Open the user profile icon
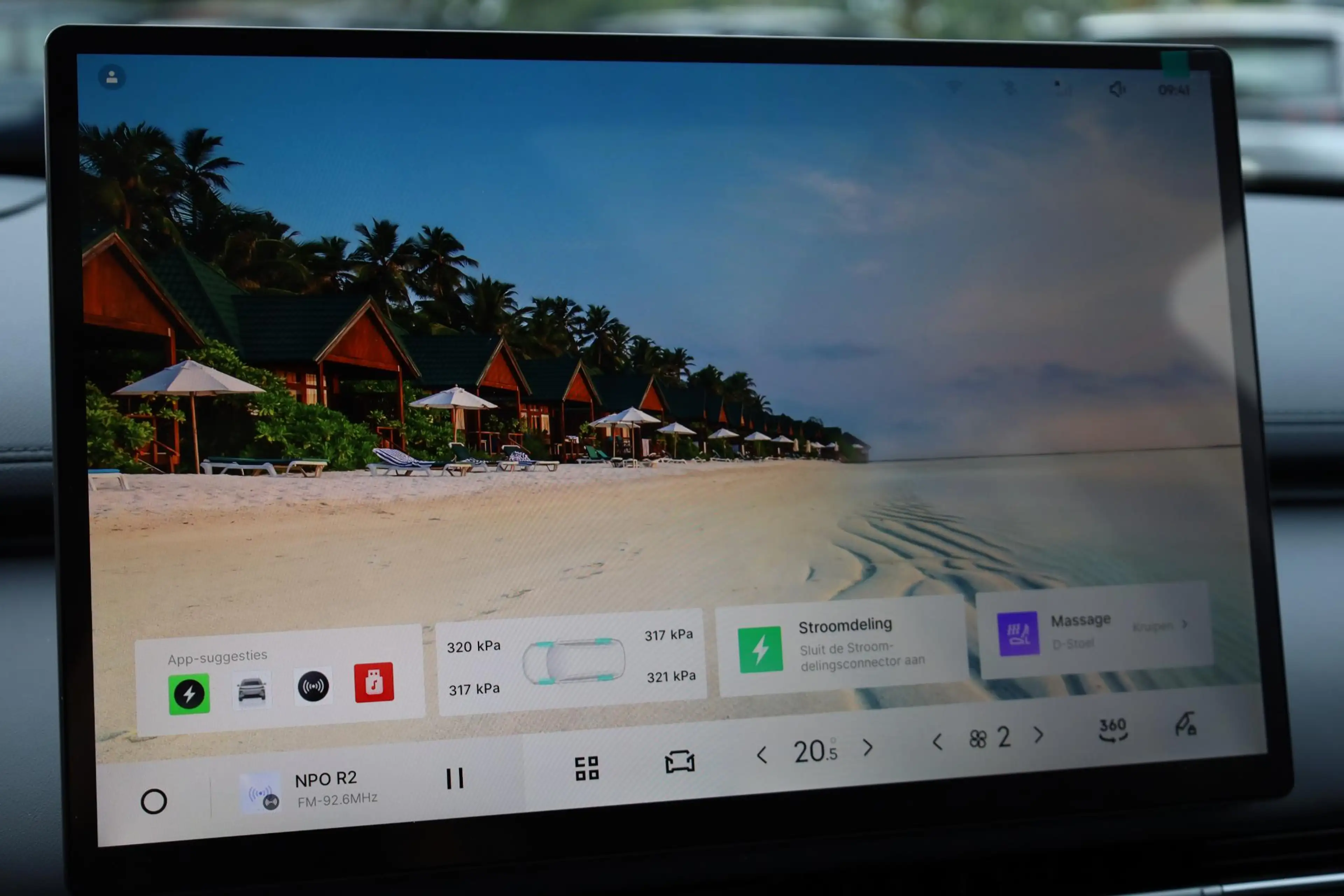 112,77
